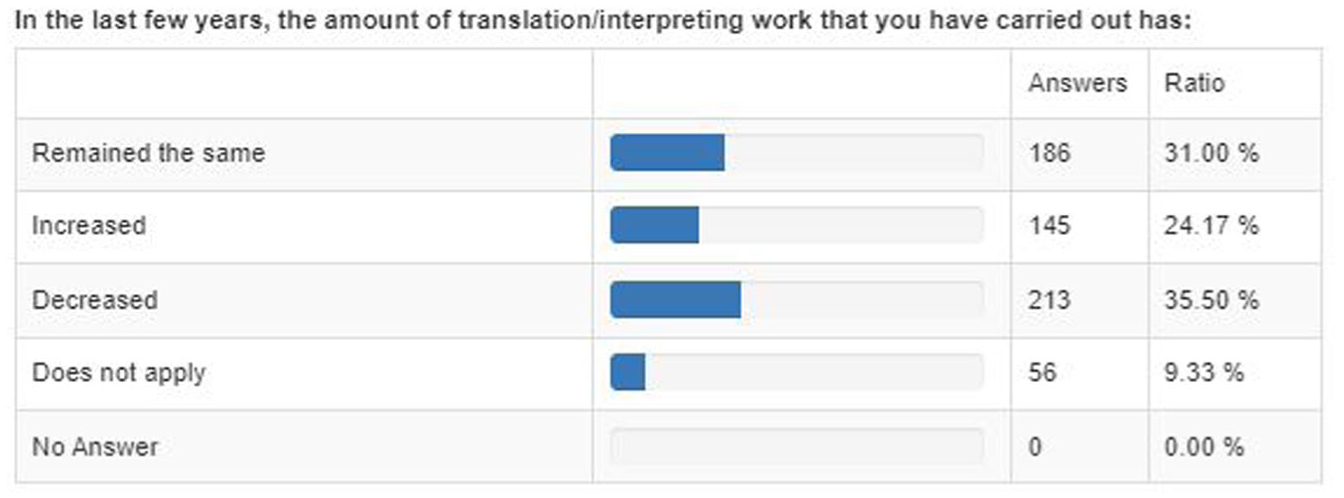The height and width of the screenshot is (498, 1344).
Task: Click the Ratio column header
Action: pyautogui.click(x=1194, y=82)
